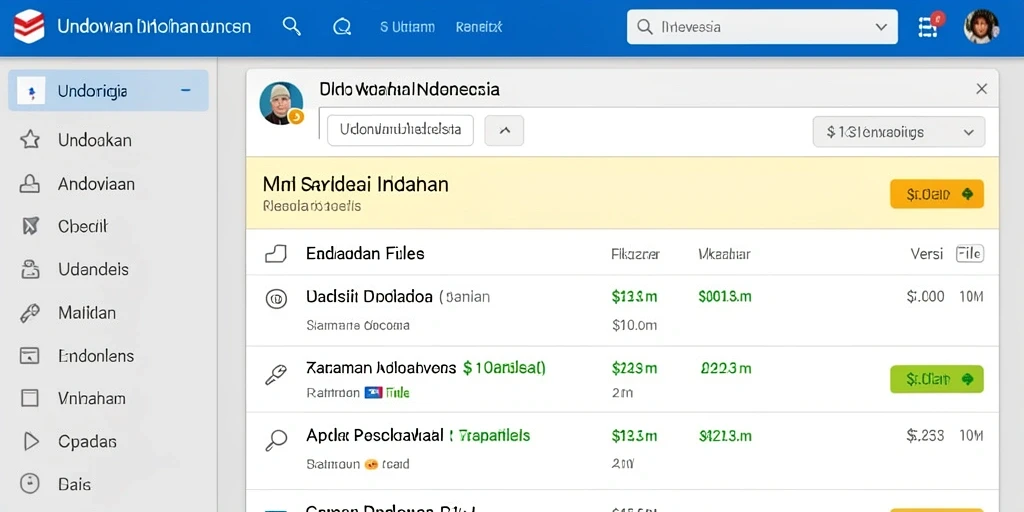Screen dimensions: 1024x512
Task: Click the Mnl Sarldeai Indahan banner title
Action: pos(355,184)
